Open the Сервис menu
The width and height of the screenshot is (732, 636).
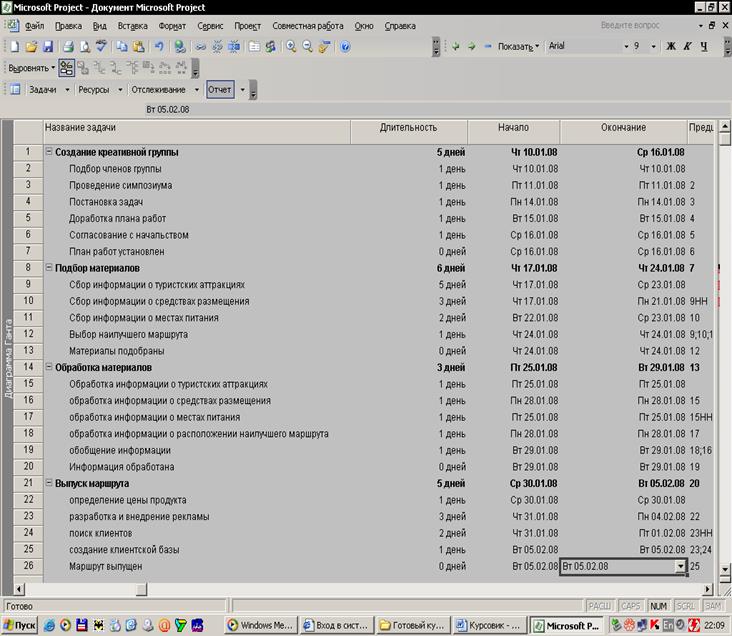coord(210,25)
